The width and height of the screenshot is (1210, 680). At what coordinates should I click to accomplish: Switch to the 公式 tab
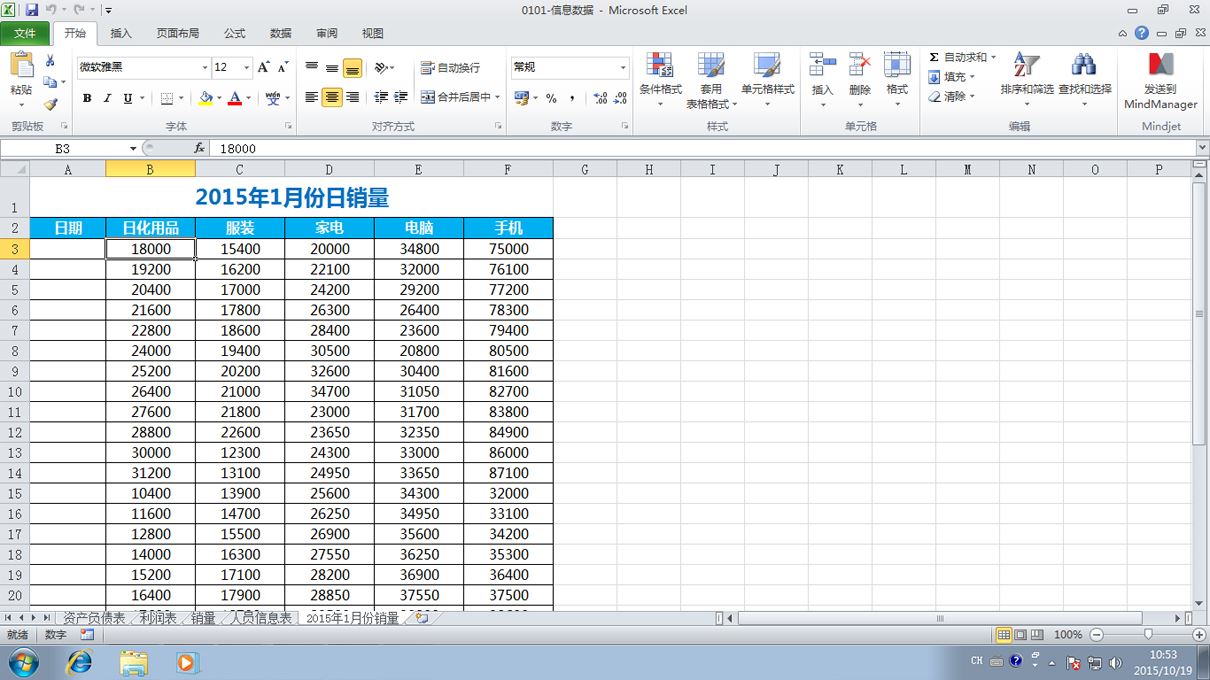coord(235,33)
